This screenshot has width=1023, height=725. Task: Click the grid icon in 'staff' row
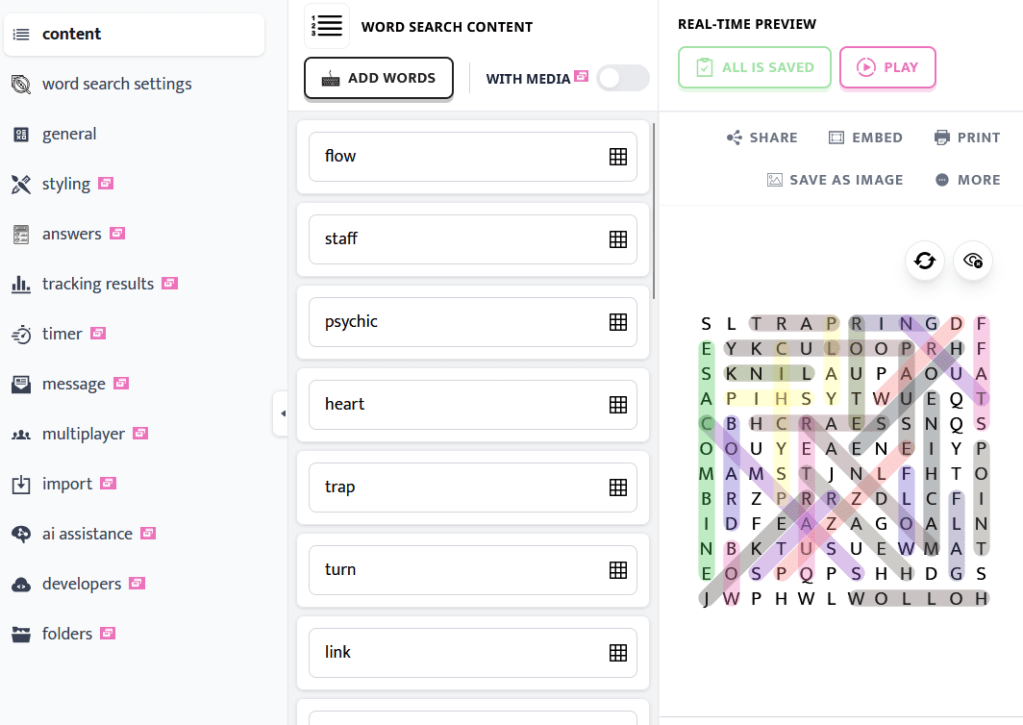tap(618, 239)
